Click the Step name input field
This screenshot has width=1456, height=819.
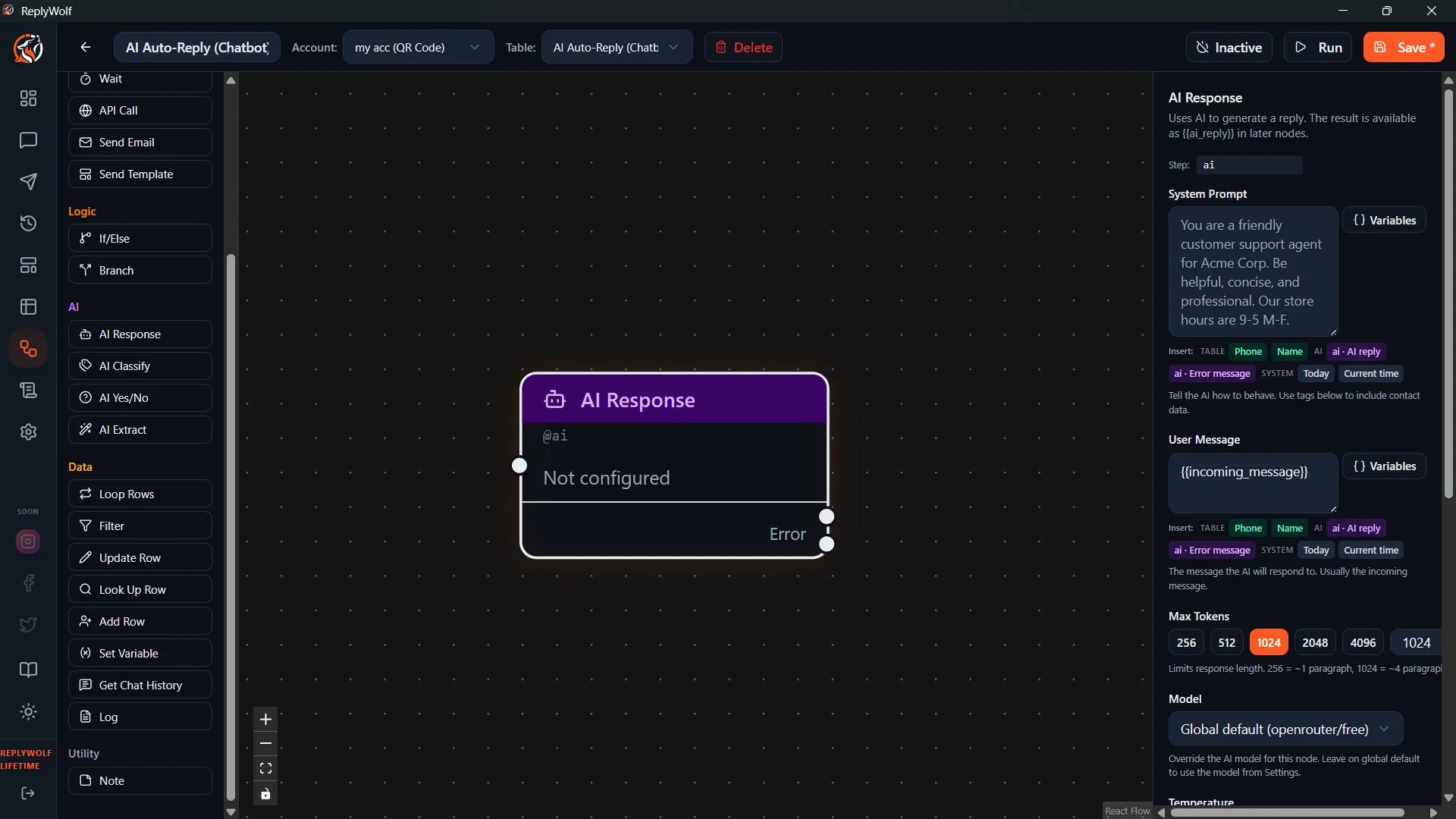coord(1250,165)
